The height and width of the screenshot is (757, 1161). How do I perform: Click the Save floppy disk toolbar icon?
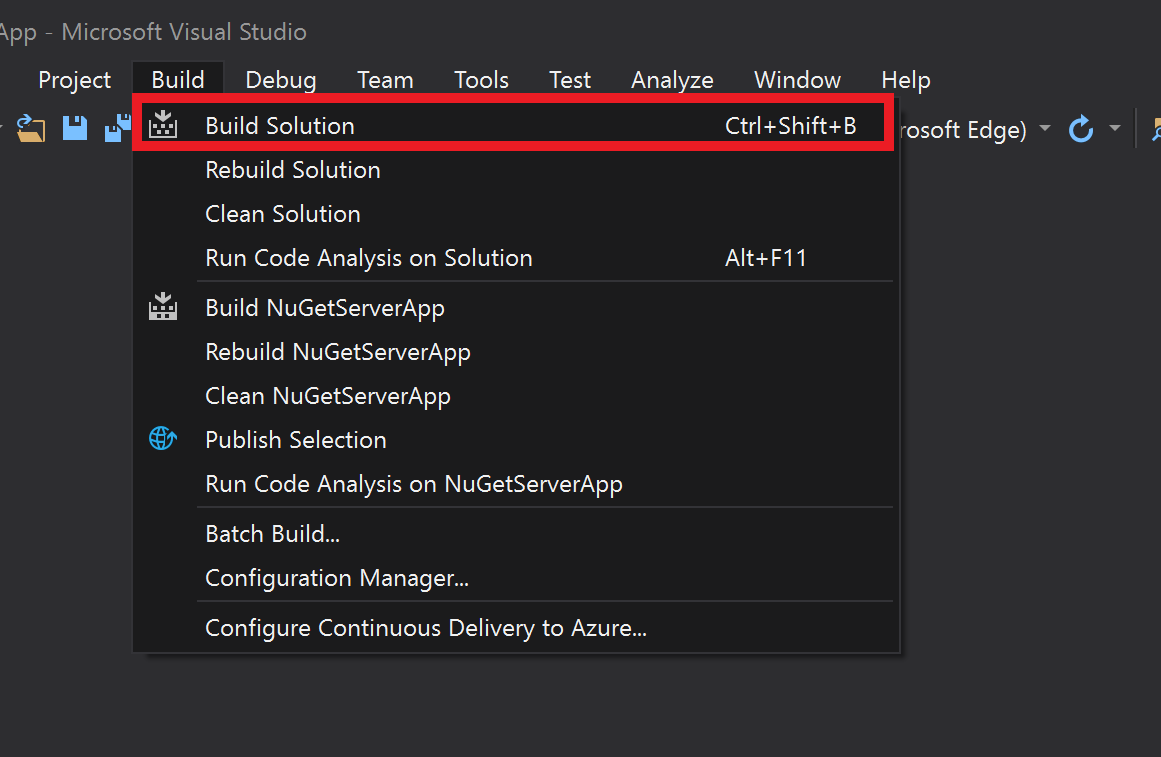click(x=75, y=128)
